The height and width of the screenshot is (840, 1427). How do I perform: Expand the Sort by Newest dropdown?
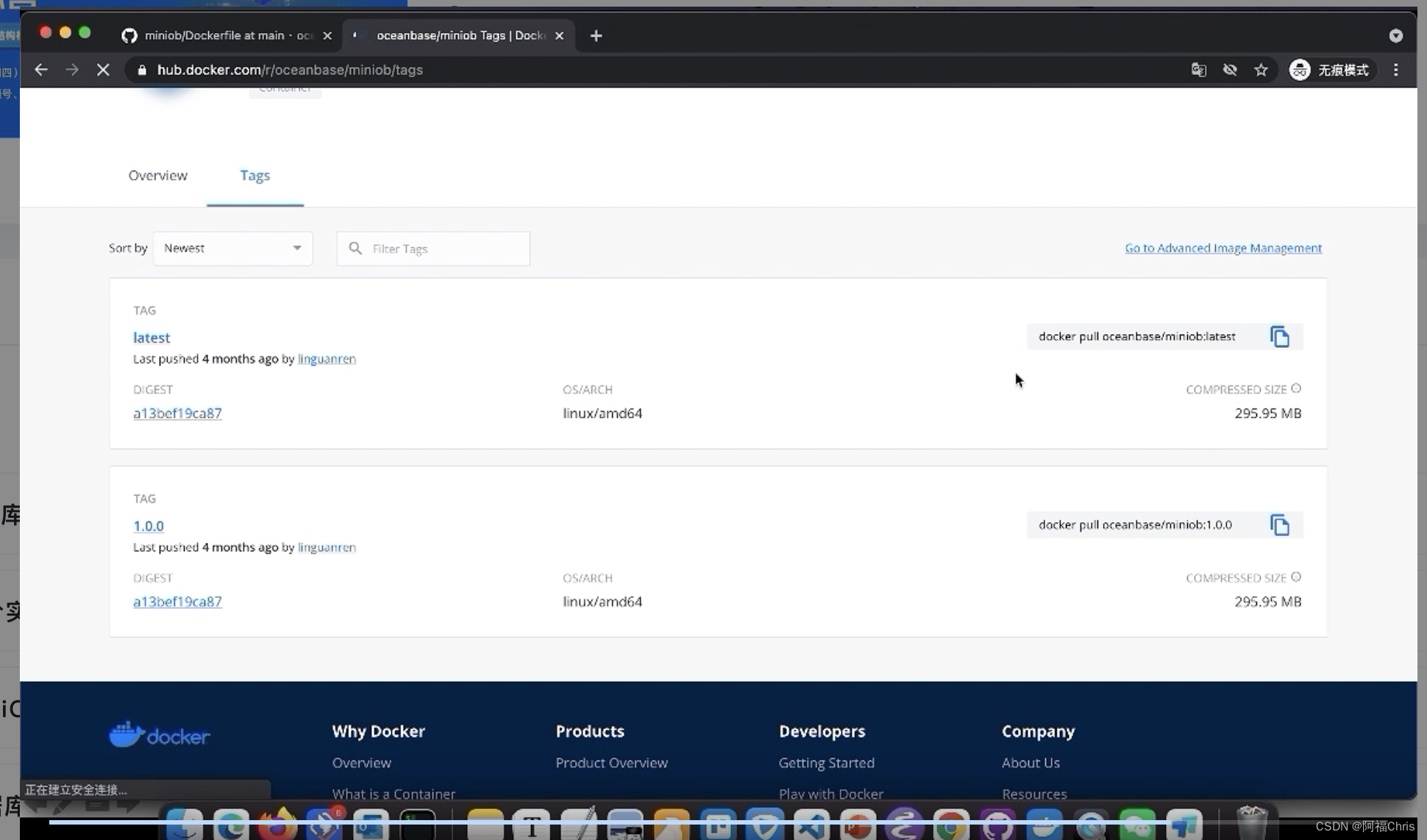(232, 249)
